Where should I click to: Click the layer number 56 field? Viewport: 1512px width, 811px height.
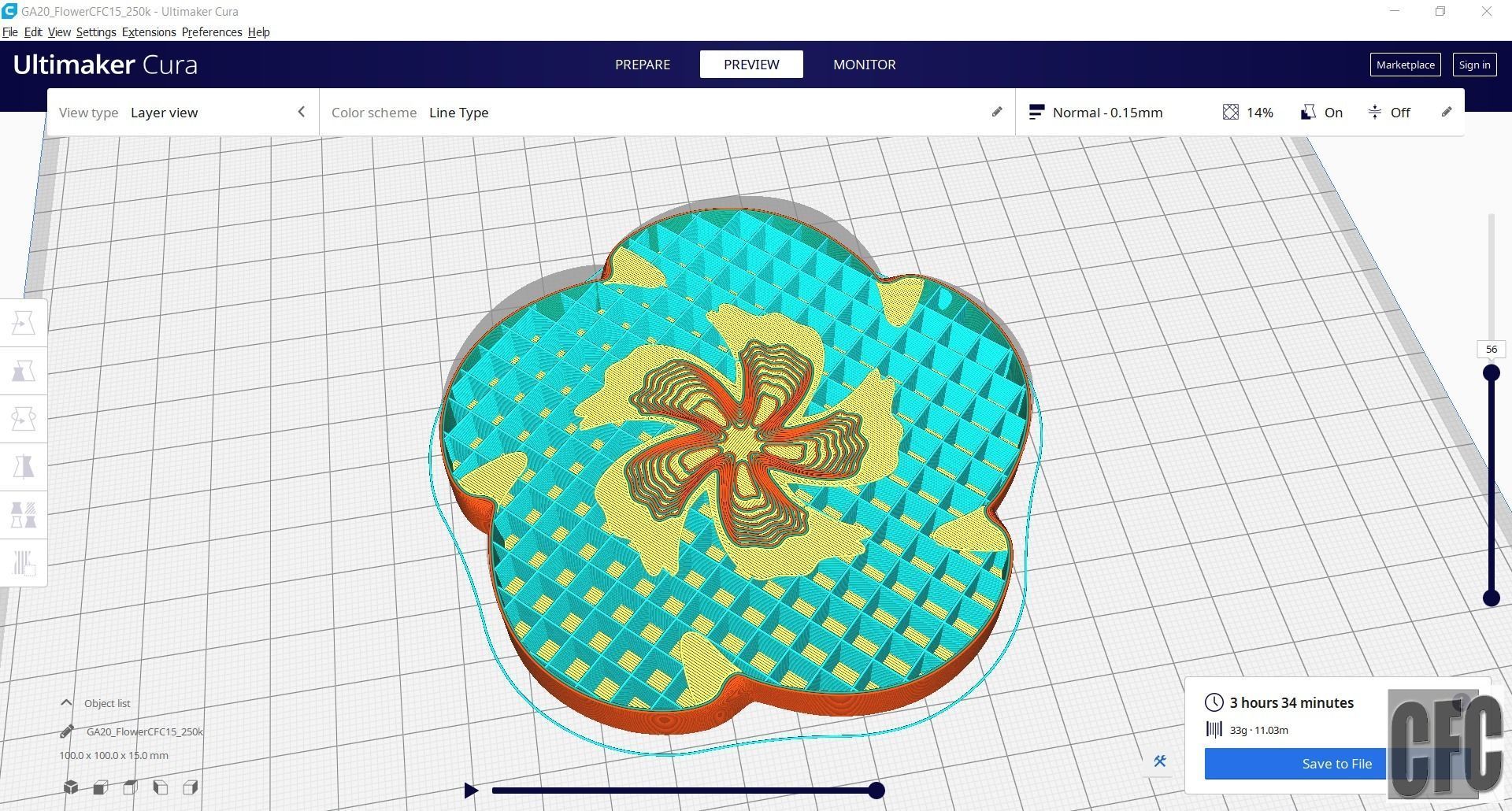point(1492,350)
